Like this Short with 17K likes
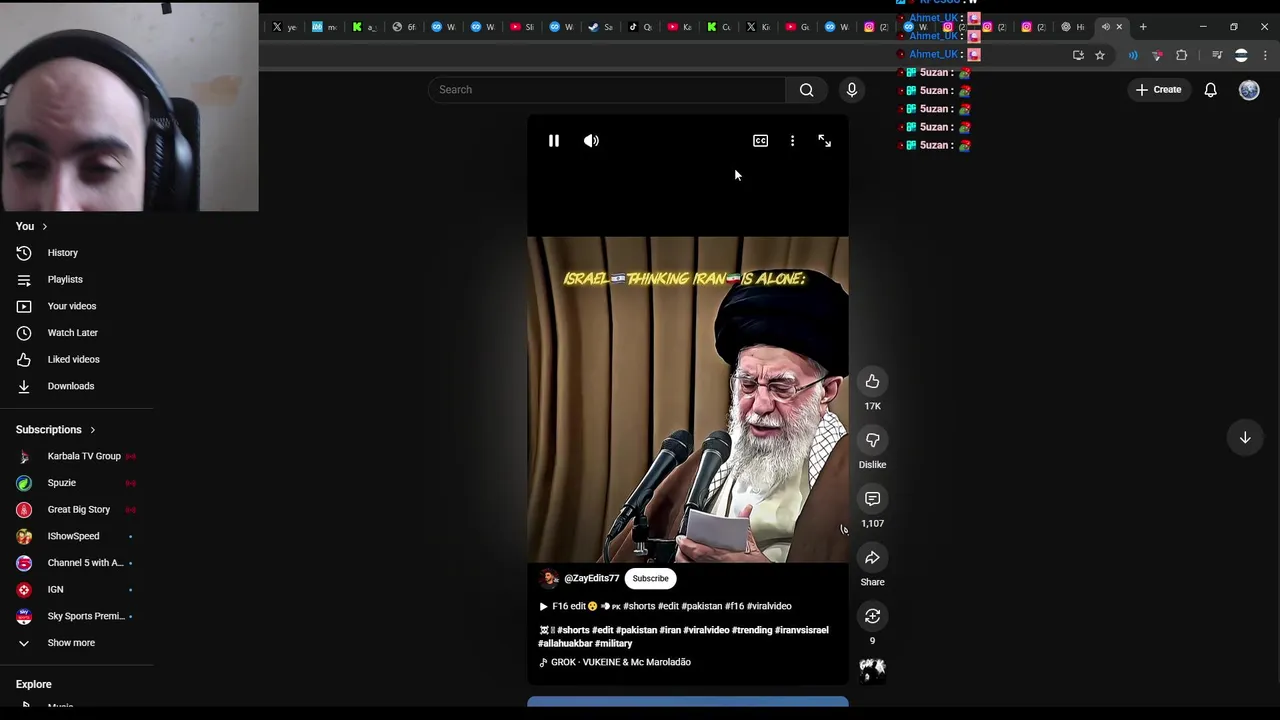 (x=872, y=381)
